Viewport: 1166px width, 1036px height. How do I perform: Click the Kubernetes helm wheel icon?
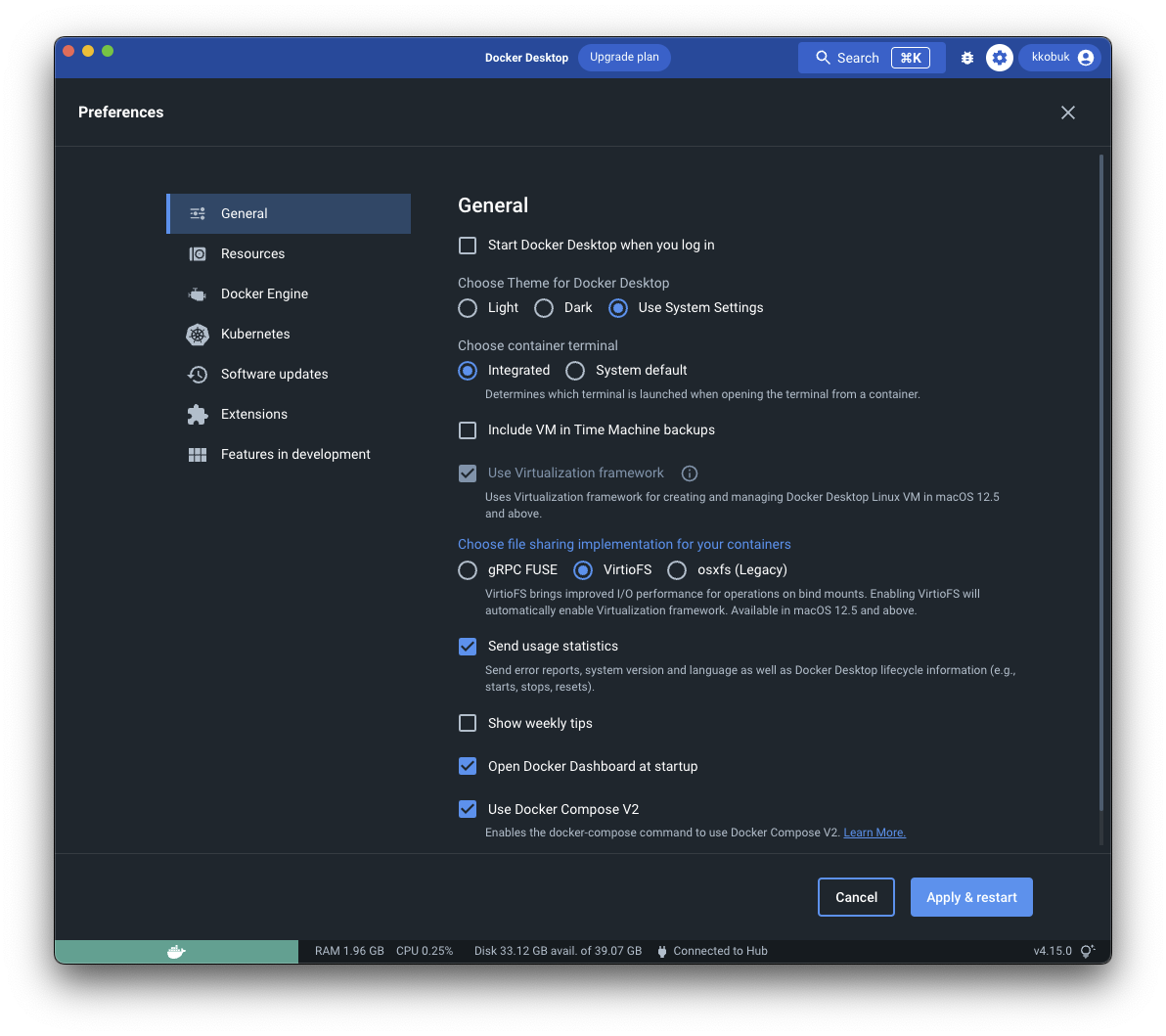point(197,334)
